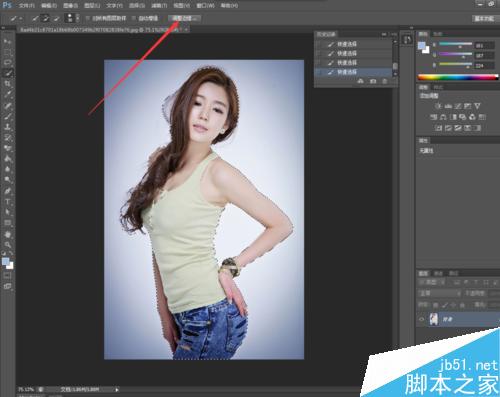Add a Levels adjustment

click(x=448, y=106)
